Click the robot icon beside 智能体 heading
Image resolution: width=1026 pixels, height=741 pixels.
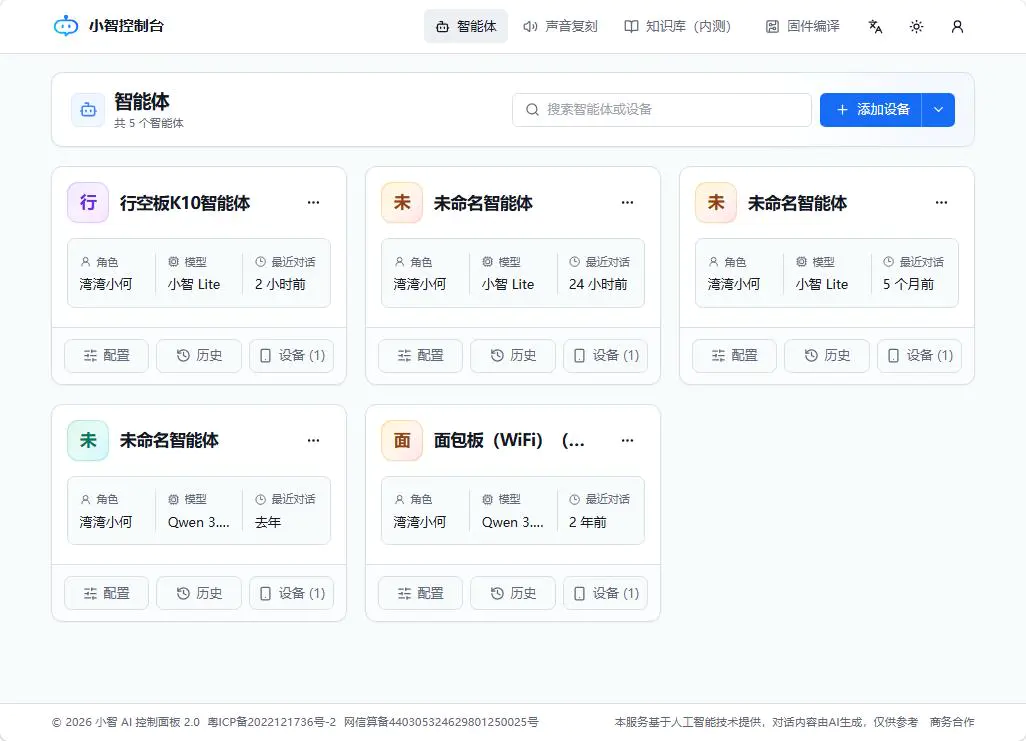tap(88, 110)
